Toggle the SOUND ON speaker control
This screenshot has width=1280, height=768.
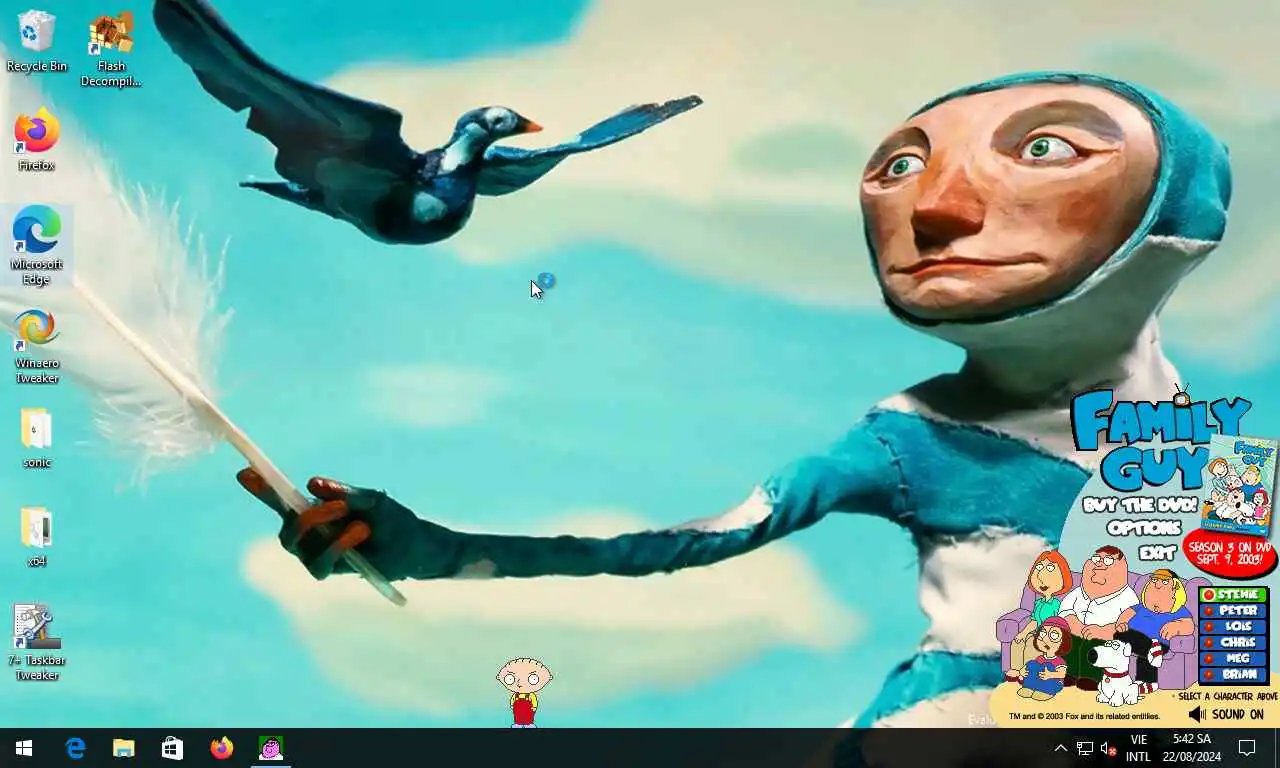[1227, 715]
